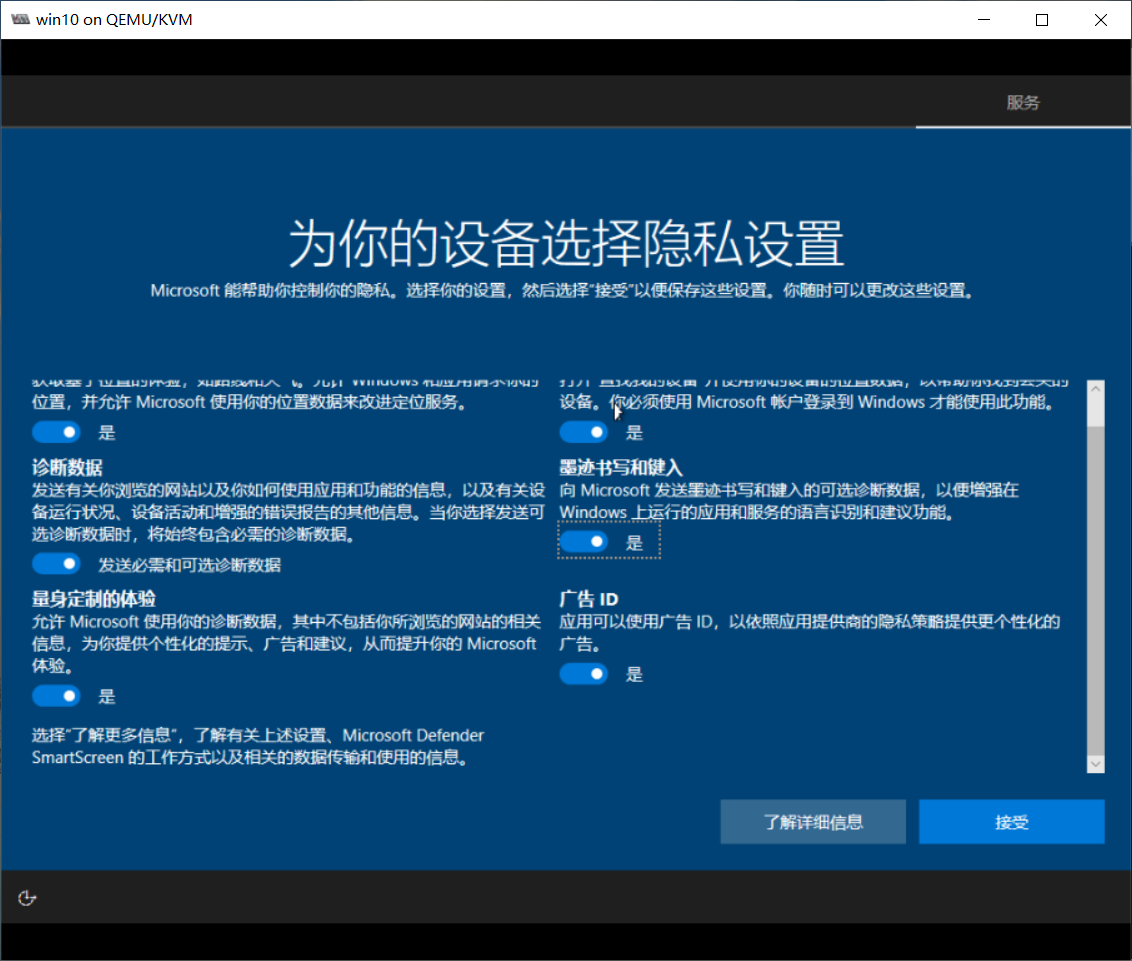Click the 发送必需和可选诊断数据 label
The image size is (1132, 961).
[189, 565]
